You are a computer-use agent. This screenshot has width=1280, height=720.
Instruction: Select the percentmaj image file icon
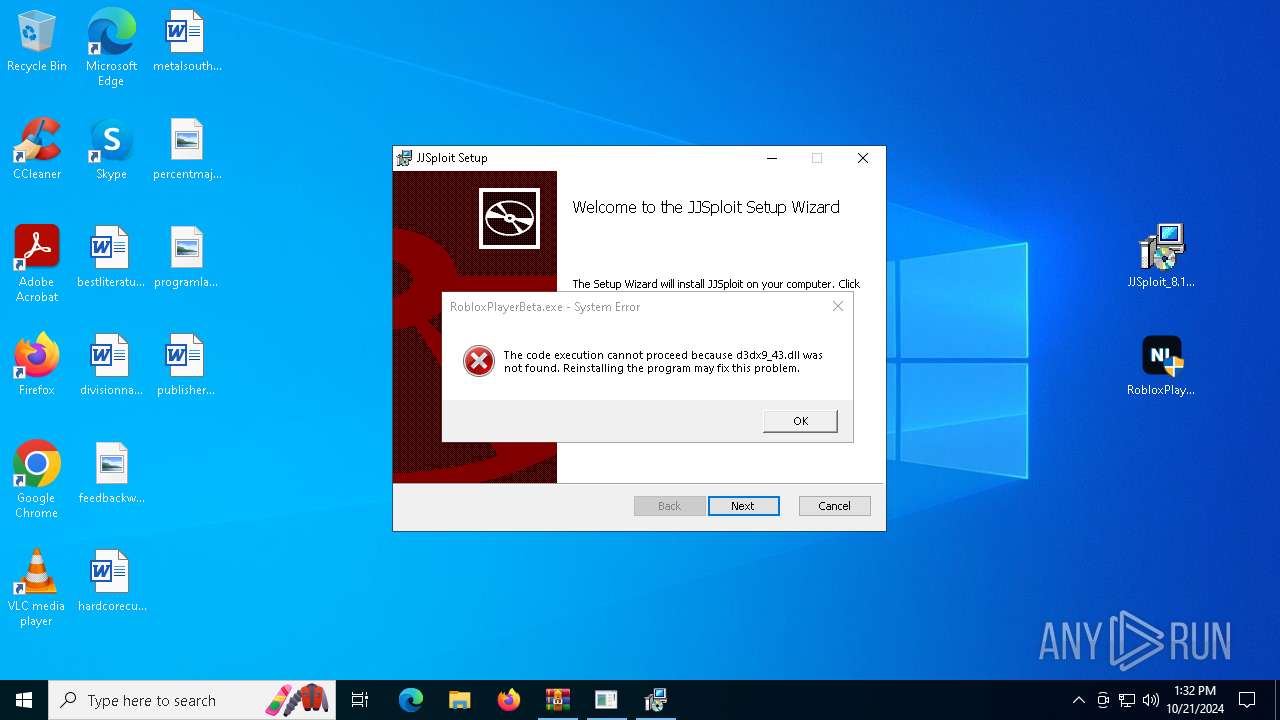coord(187,150)
